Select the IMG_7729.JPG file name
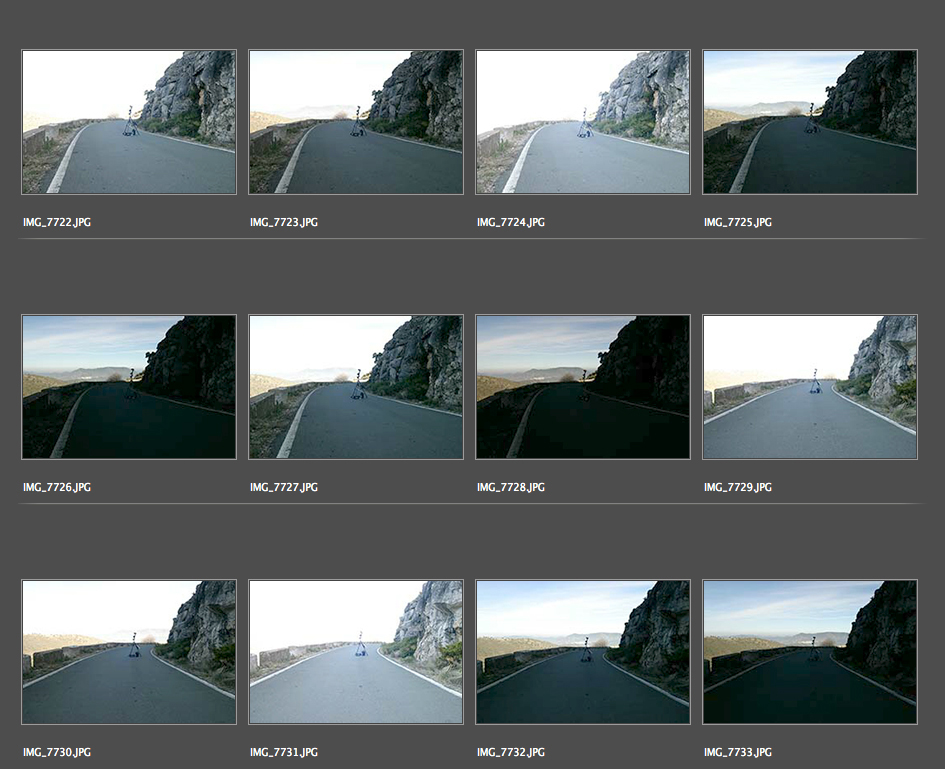945x769 pixels. [738, 487]
